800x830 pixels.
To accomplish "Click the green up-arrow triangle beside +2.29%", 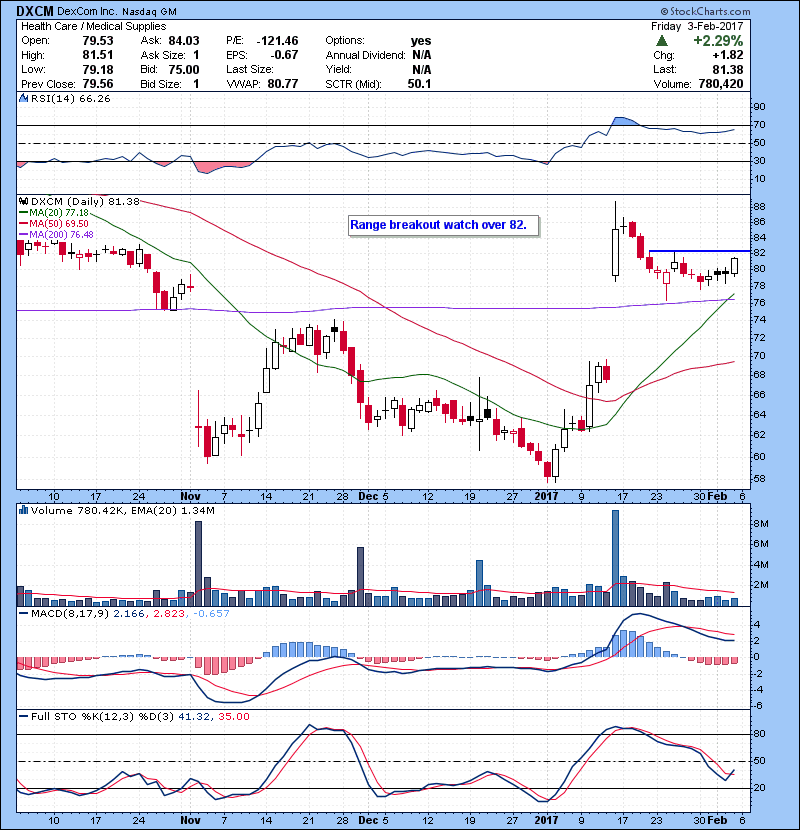I will point(661,41).
